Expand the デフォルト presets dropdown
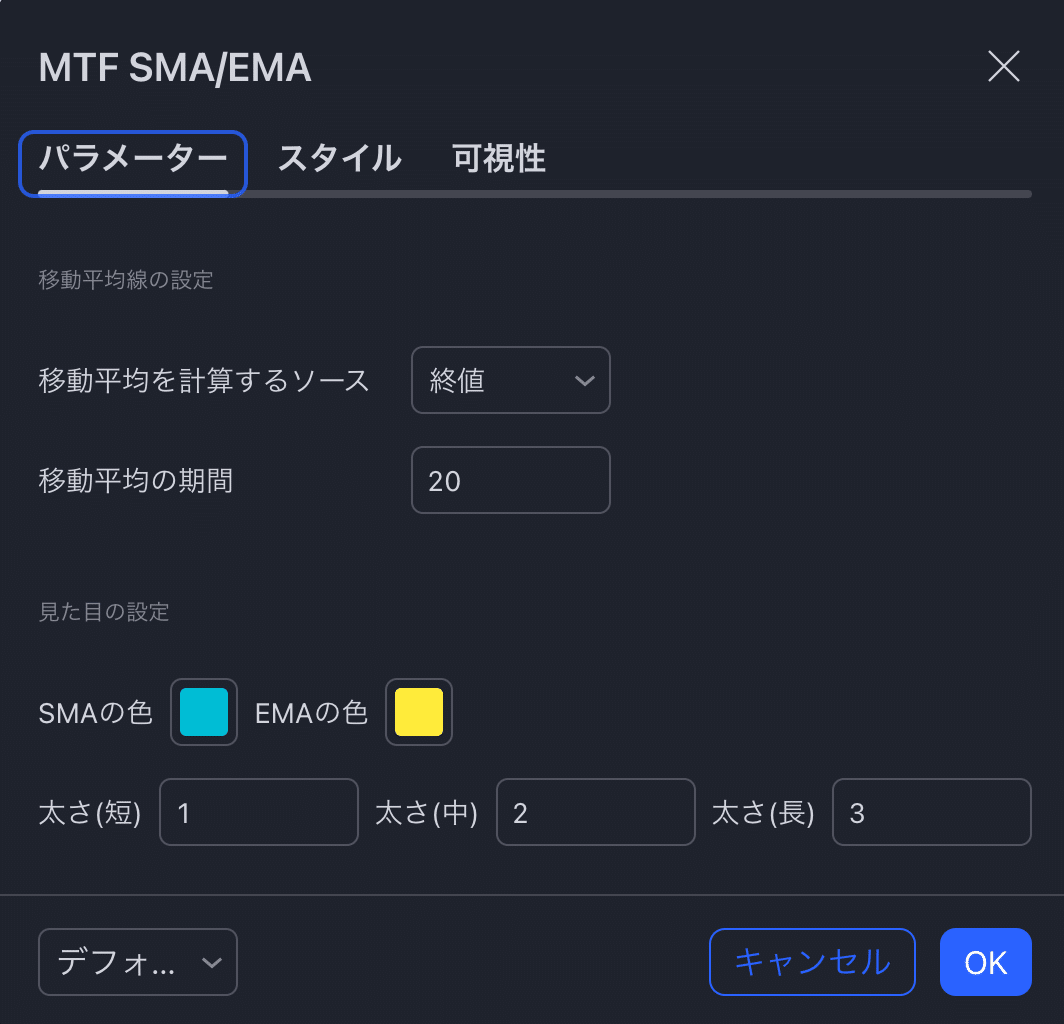The image size is (1064, 1024). pyautogui.click(x=137, y=962)
